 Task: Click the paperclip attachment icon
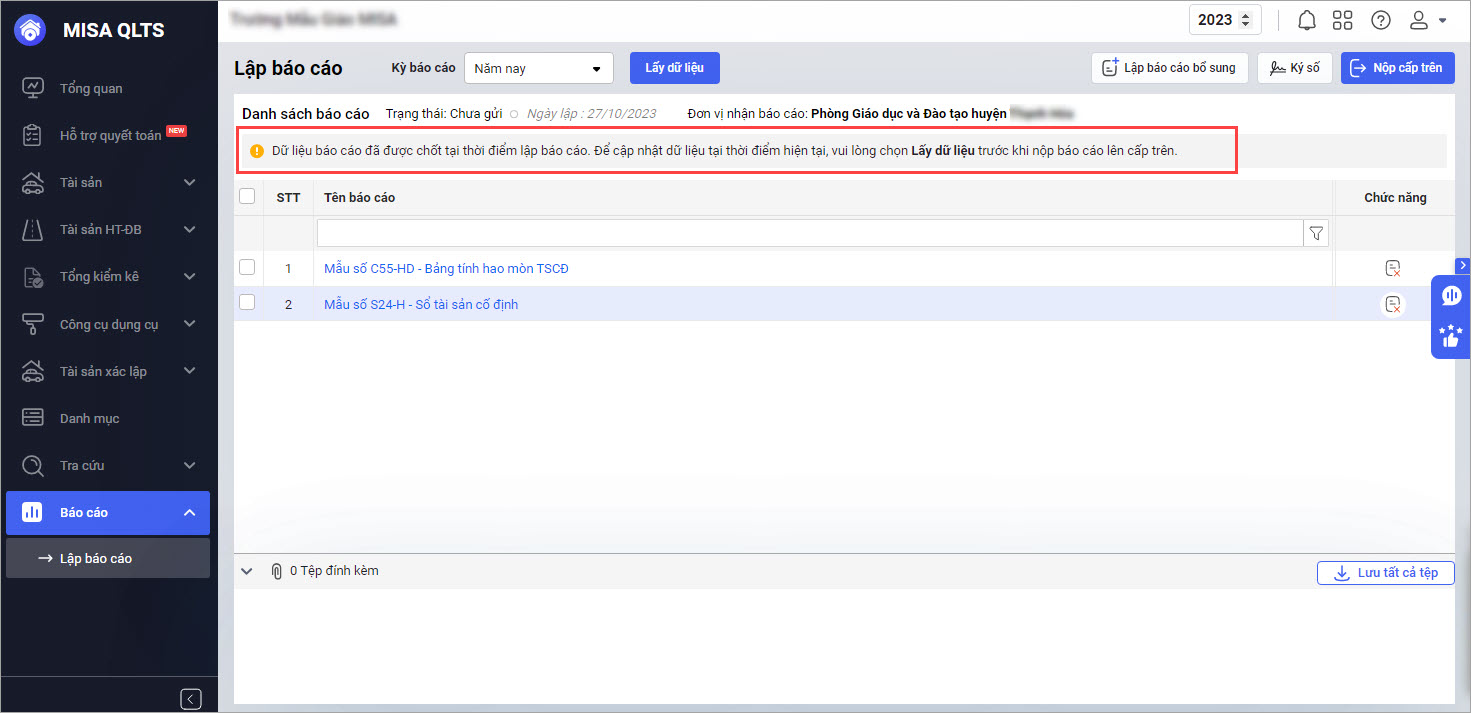tap(276, 571)
